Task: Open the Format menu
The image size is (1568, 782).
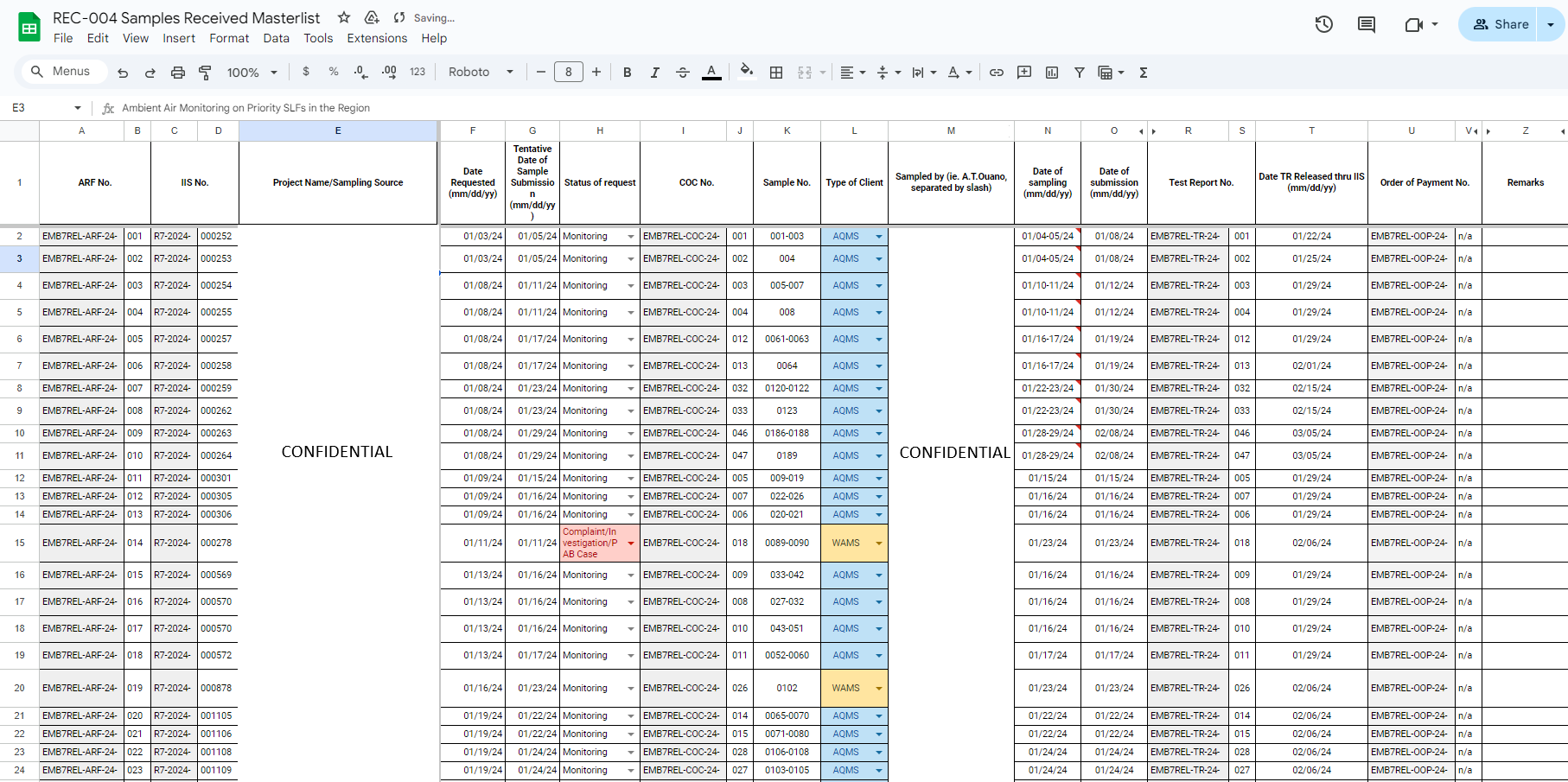Action: tap(229, 38)
